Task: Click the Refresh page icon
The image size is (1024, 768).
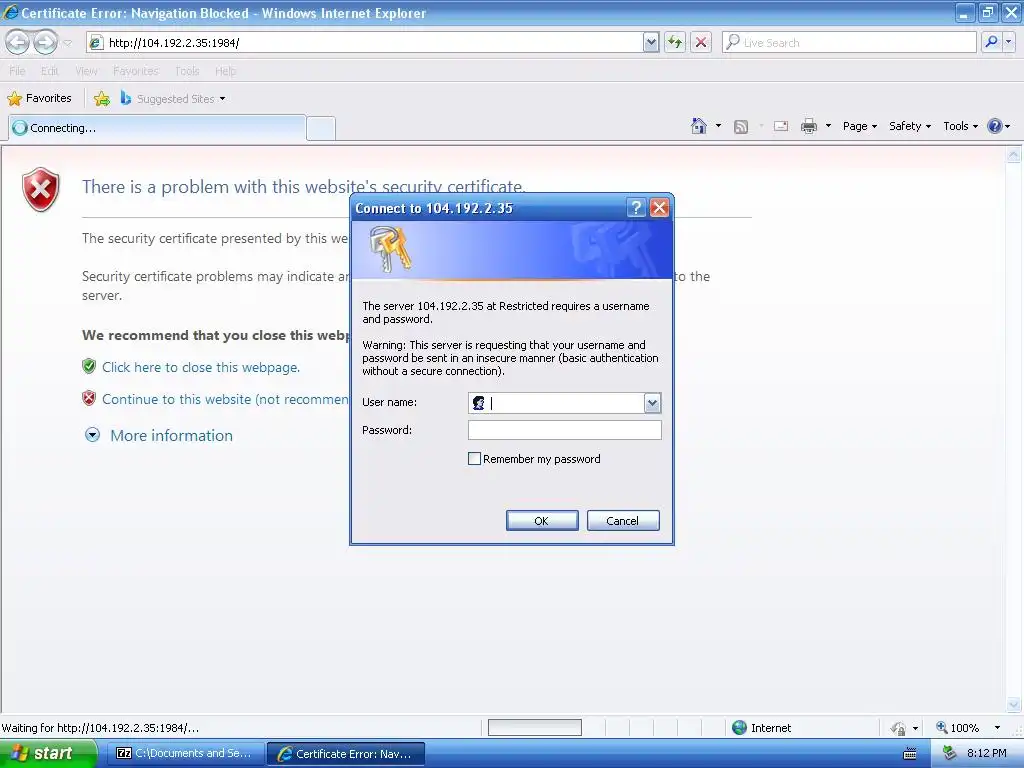Action: (675, 42)
